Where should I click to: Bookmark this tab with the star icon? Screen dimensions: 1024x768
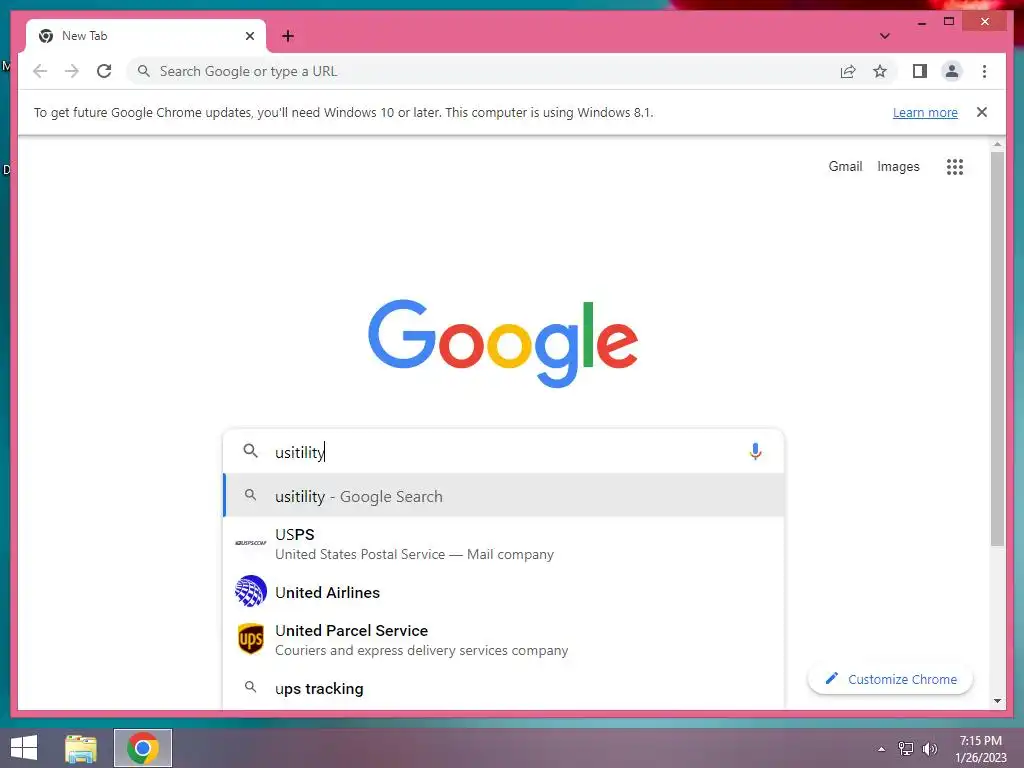click(880, 71)
